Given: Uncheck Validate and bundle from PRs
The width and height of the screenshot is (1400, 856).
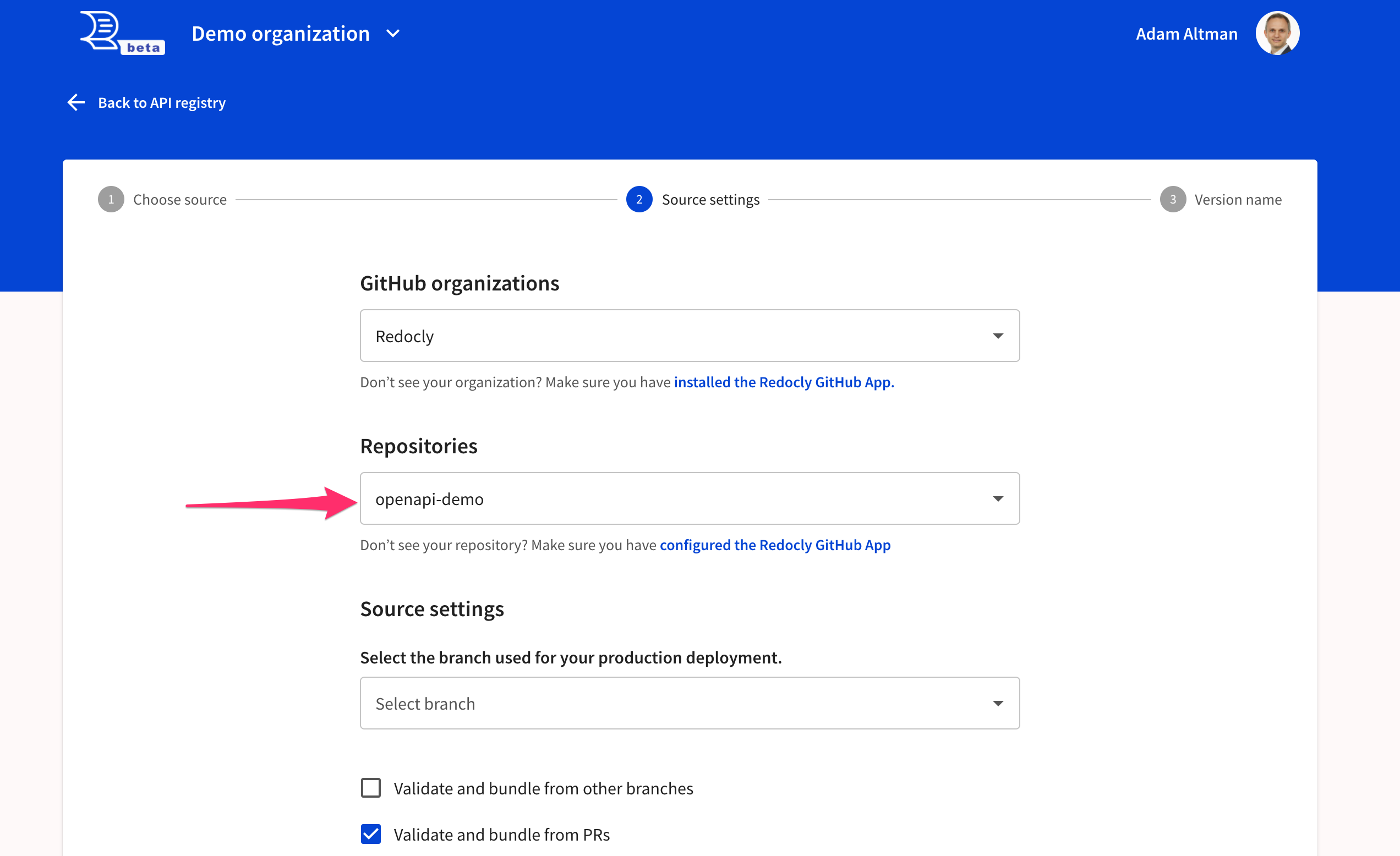Looking at the screenshot, I should [370, 834].
